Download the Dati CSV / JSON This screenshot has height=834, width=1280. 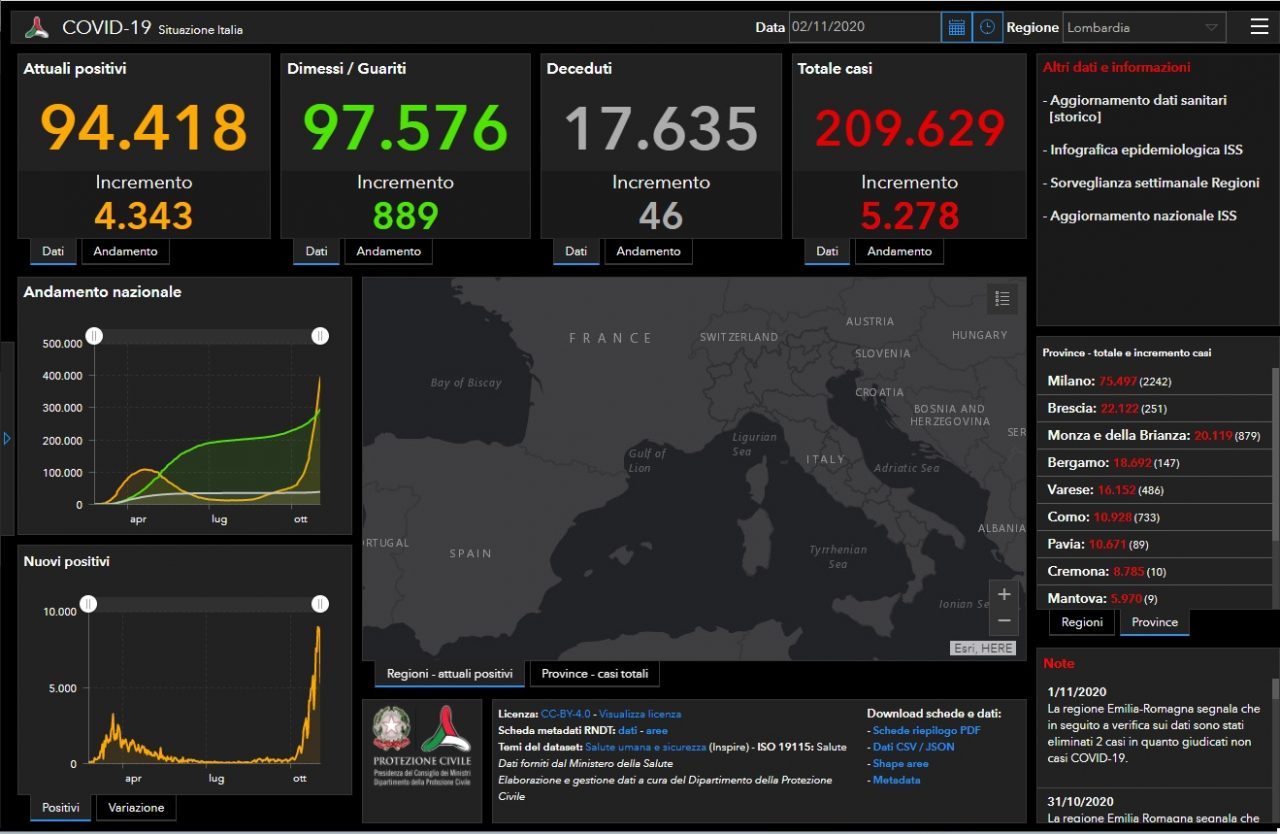(x=913, y=747)
